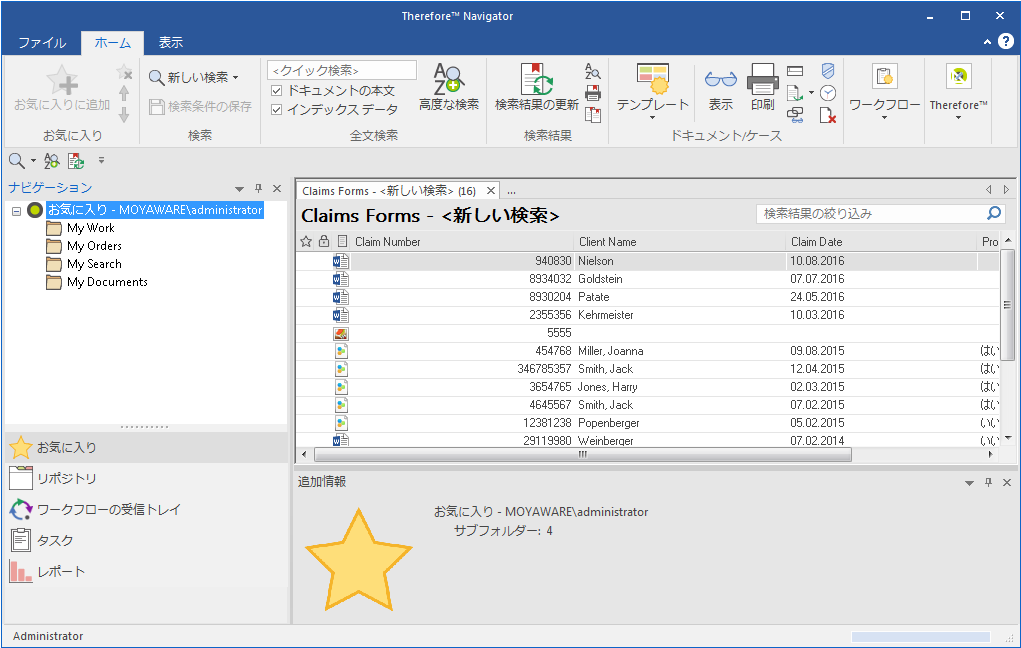Click the glasses 表示 view icon
Viewport: 1021px width, 648px height.
(720, 79)
